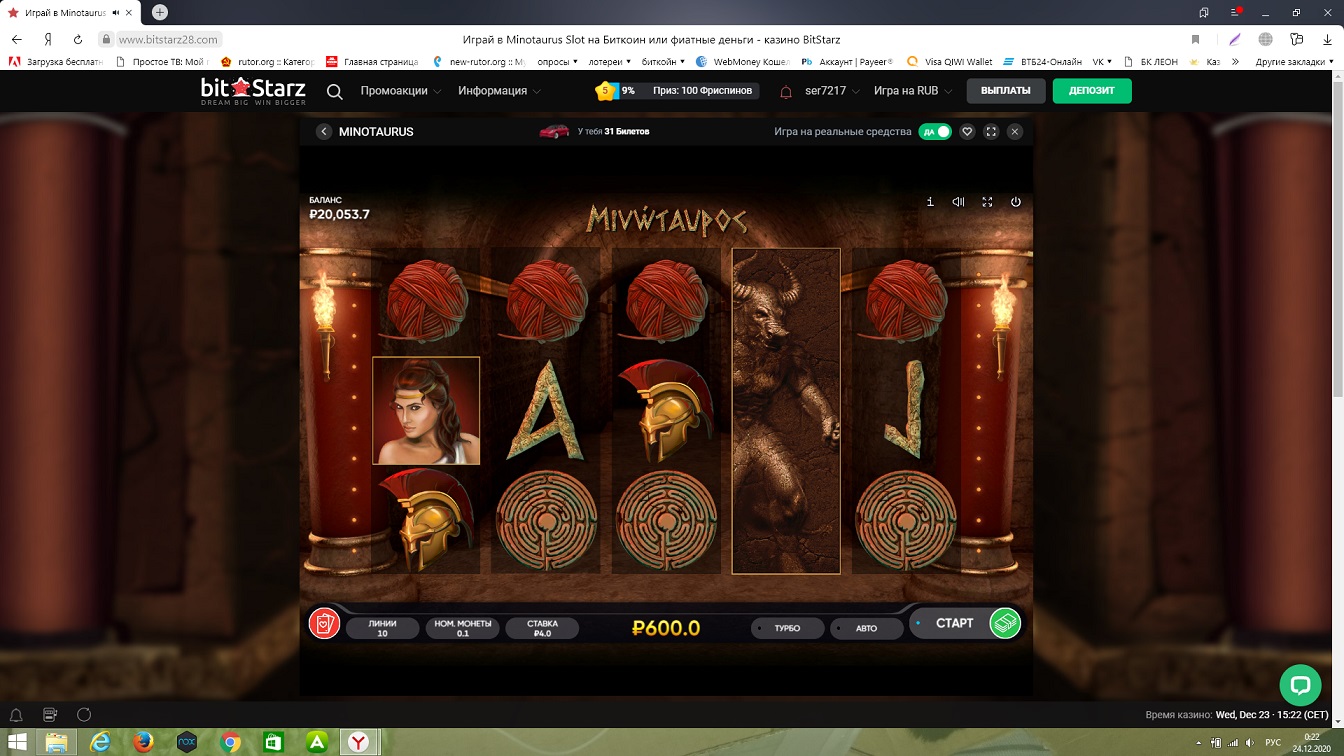
Task: Go back in the browser
Action: 16,39
